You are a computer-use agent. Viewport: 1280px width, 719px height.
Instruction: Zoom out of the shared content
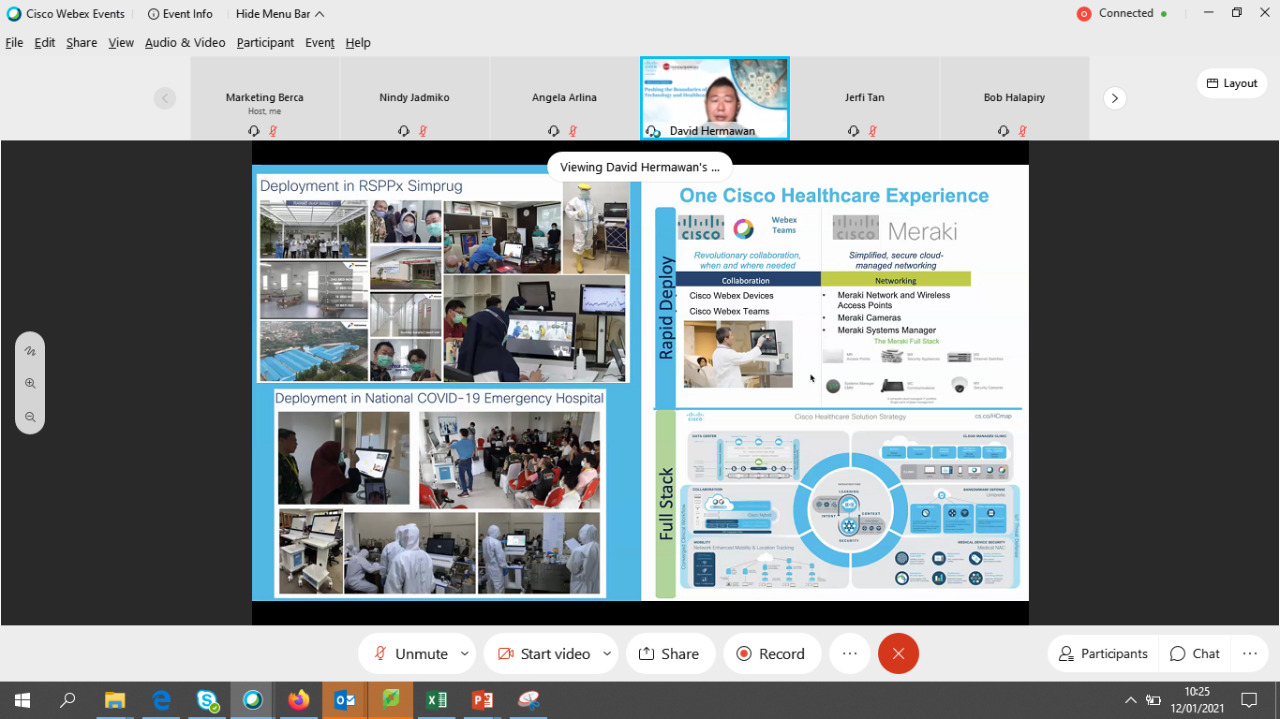tap(30, 417)
